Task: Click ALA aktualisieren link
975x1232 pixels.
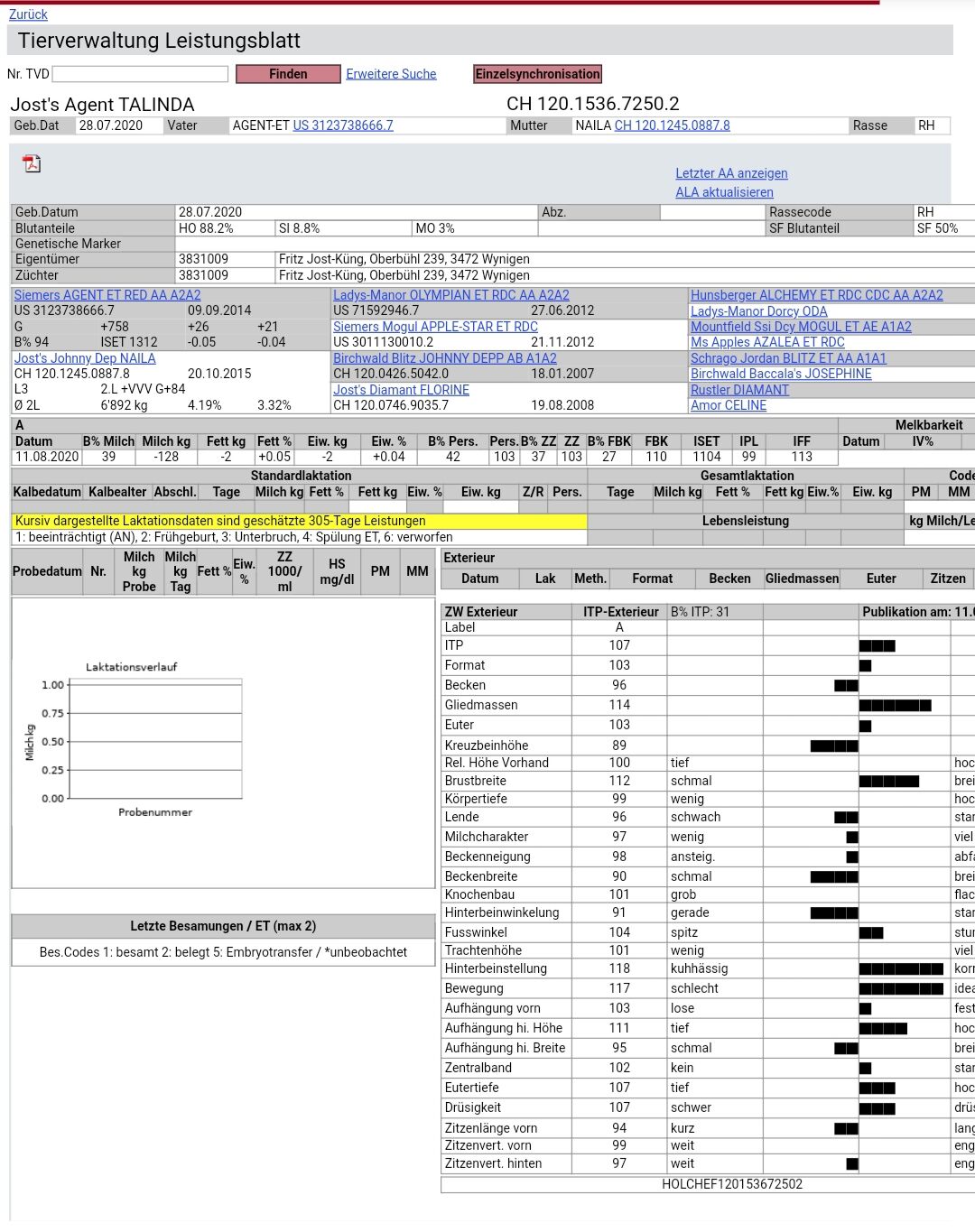Action: tap(724, 192)
